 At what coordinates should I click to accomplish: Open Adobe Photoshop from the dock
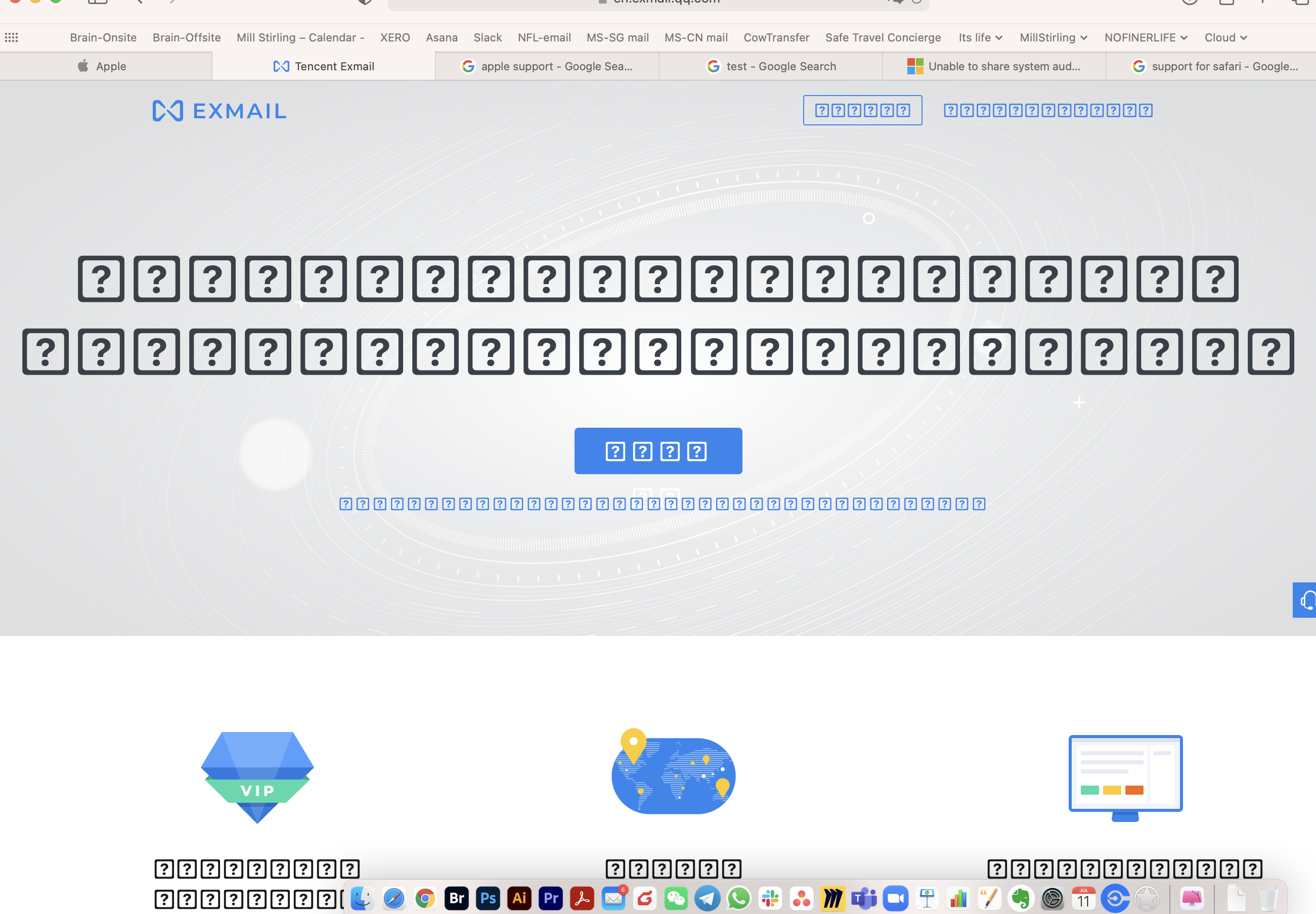pos(488,898)
